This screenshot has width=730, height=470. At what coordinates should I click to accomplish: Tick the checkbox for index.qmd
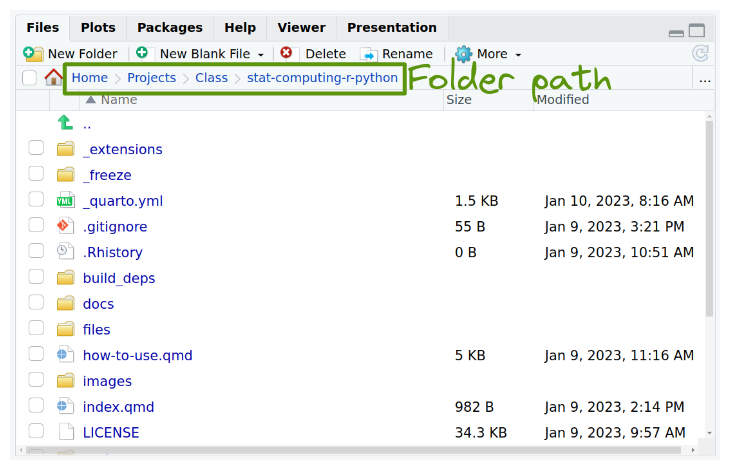point(36,407)
